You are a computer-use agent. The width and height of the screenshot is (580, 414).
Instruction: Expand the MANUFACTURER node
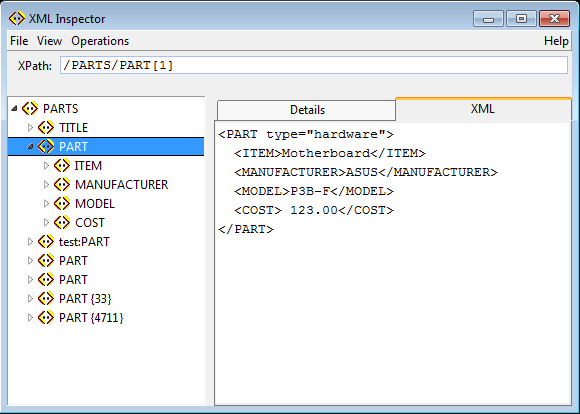tap(46, 184)
